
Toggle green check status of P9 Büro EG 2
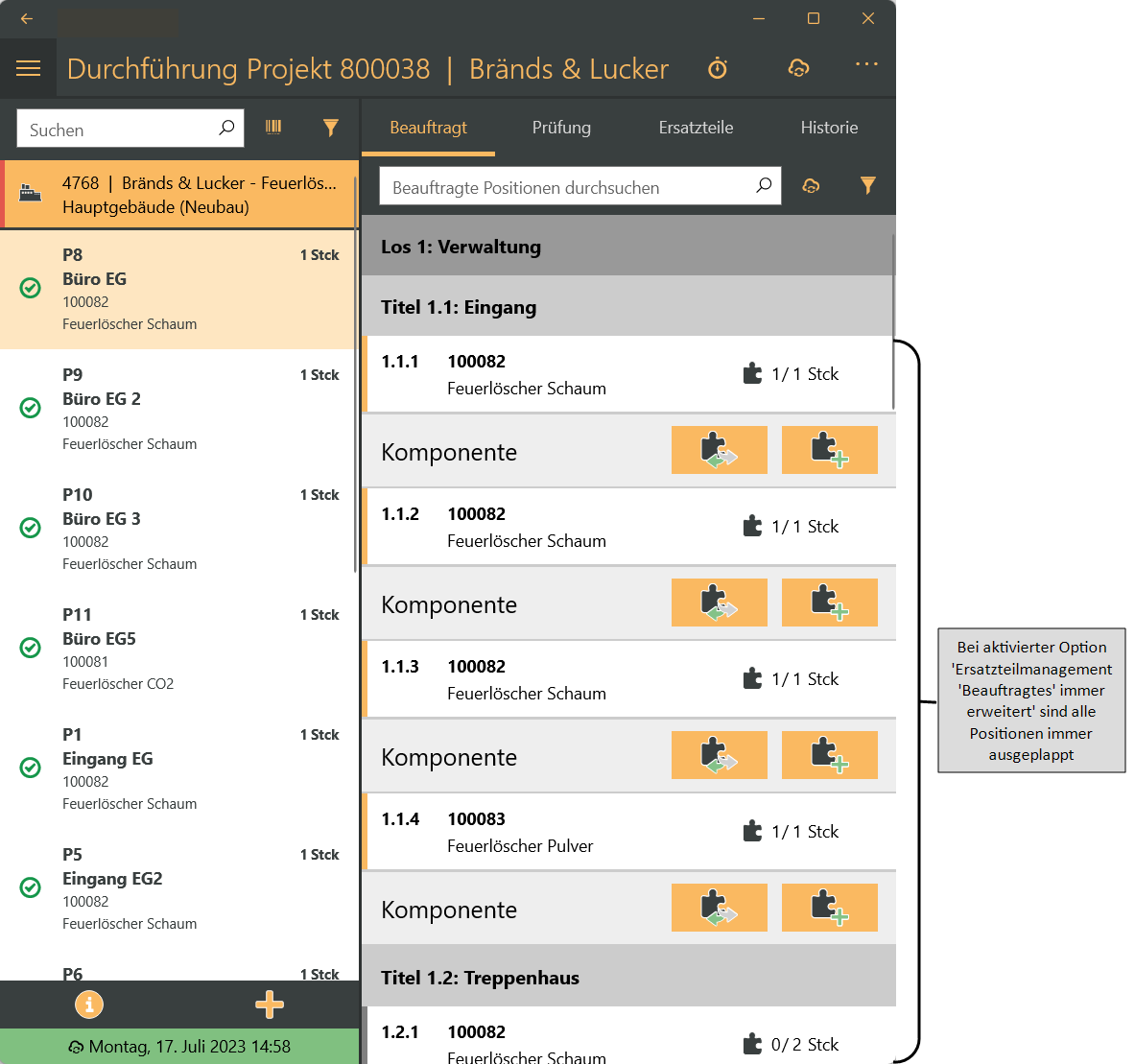point(31,408)
